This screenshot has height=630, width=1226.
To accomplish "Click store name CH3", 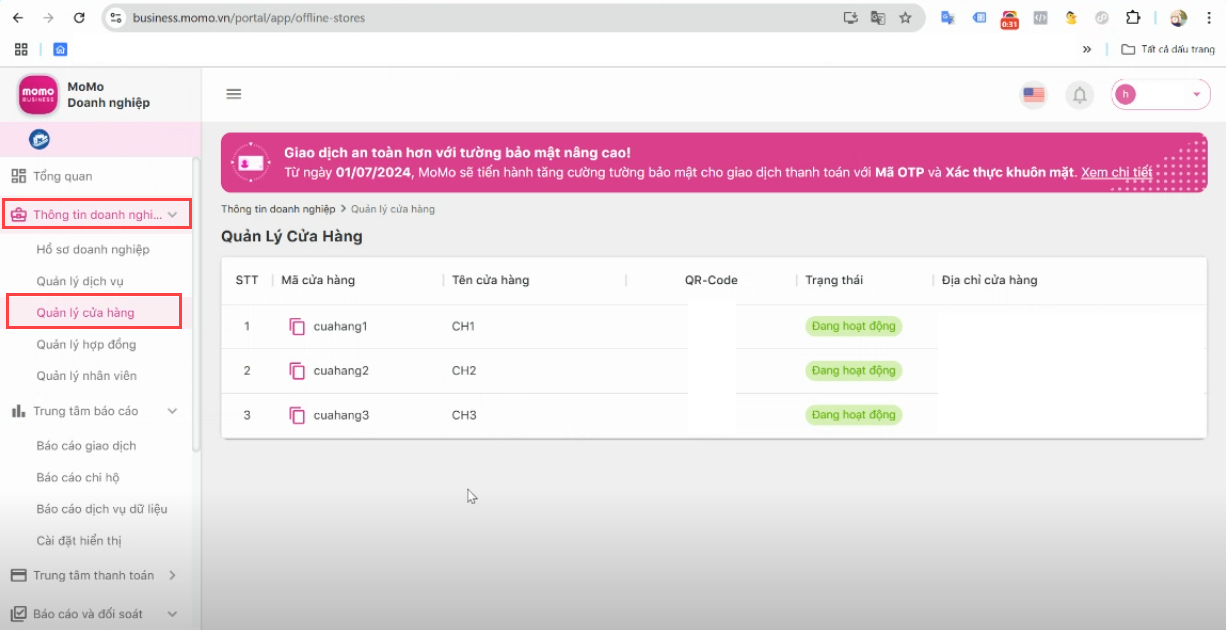I will 464,415.
